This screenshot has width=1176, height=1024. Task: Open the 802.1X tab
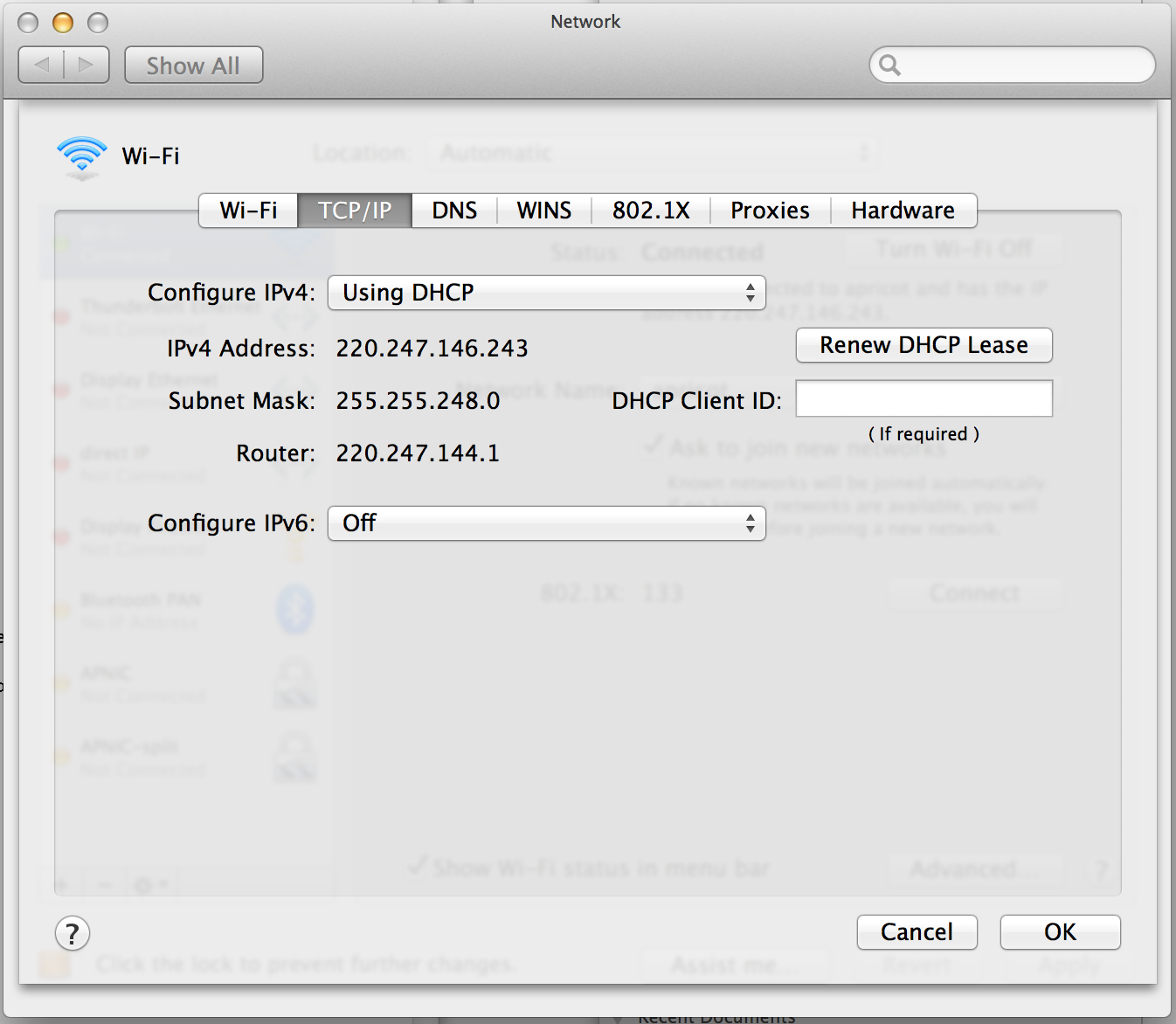(x=651, y=211)
